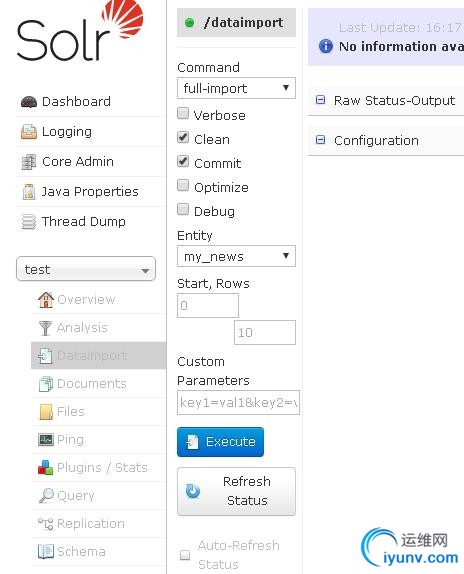
Task: Click the Analysis funnel icon
Action: [45, 328]
